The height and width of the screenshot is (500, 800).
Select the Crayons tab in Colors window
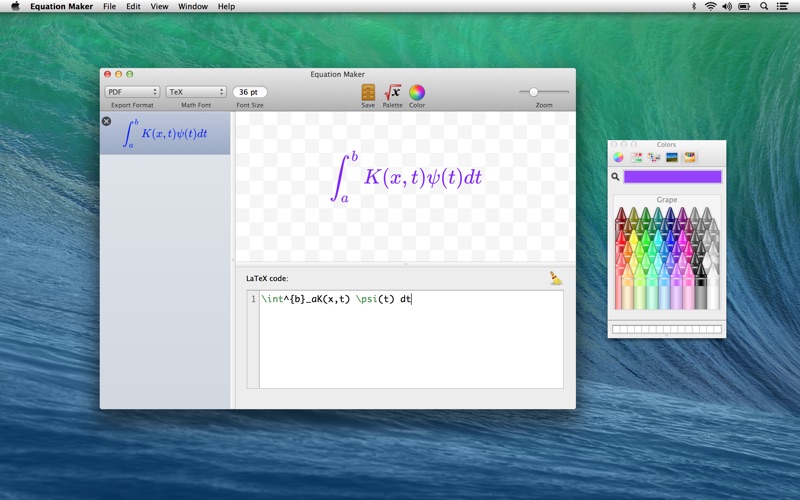(690, 157)
